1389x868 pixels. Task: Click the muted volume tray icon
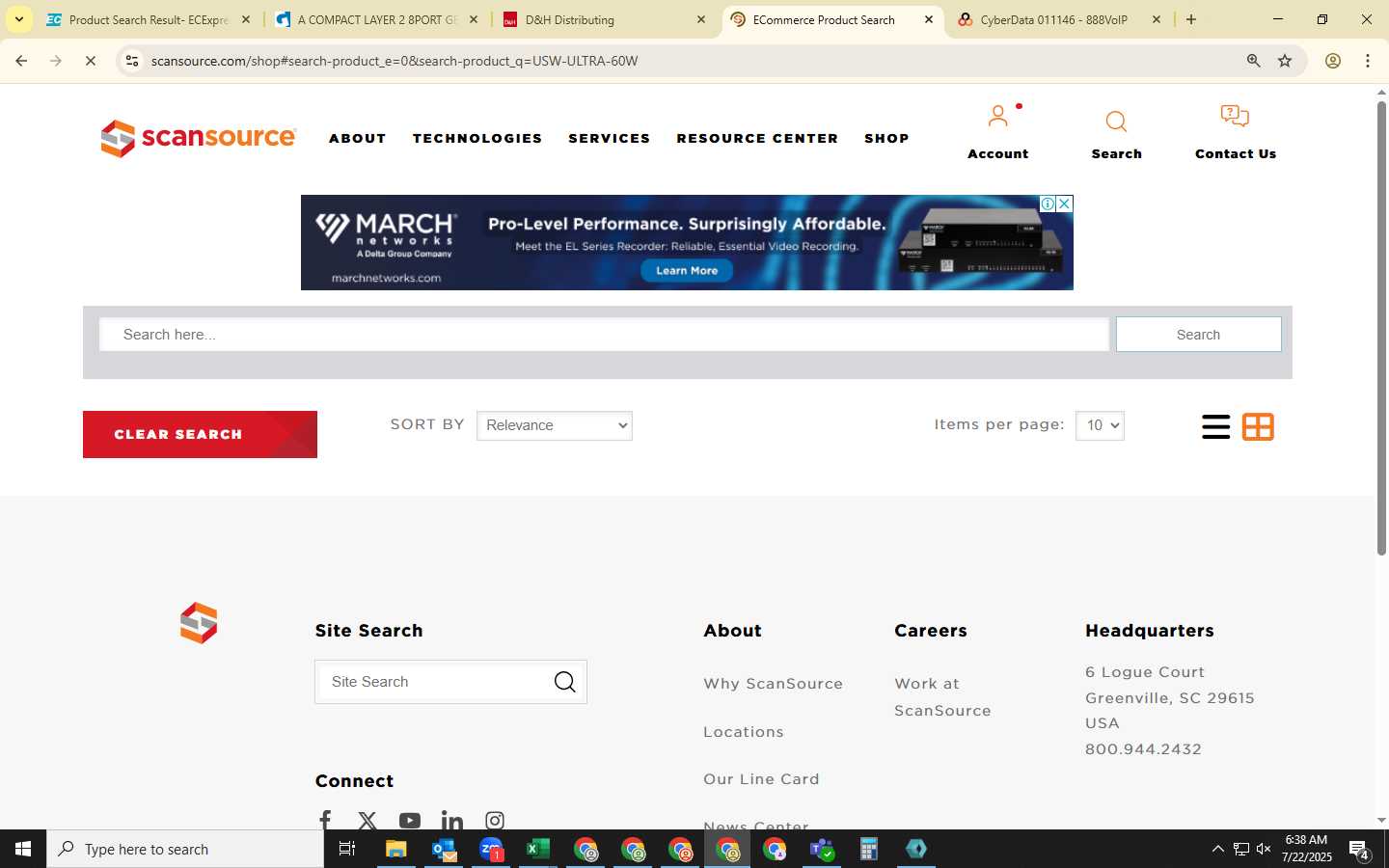pyautogui.click(x=1264, y=849)
